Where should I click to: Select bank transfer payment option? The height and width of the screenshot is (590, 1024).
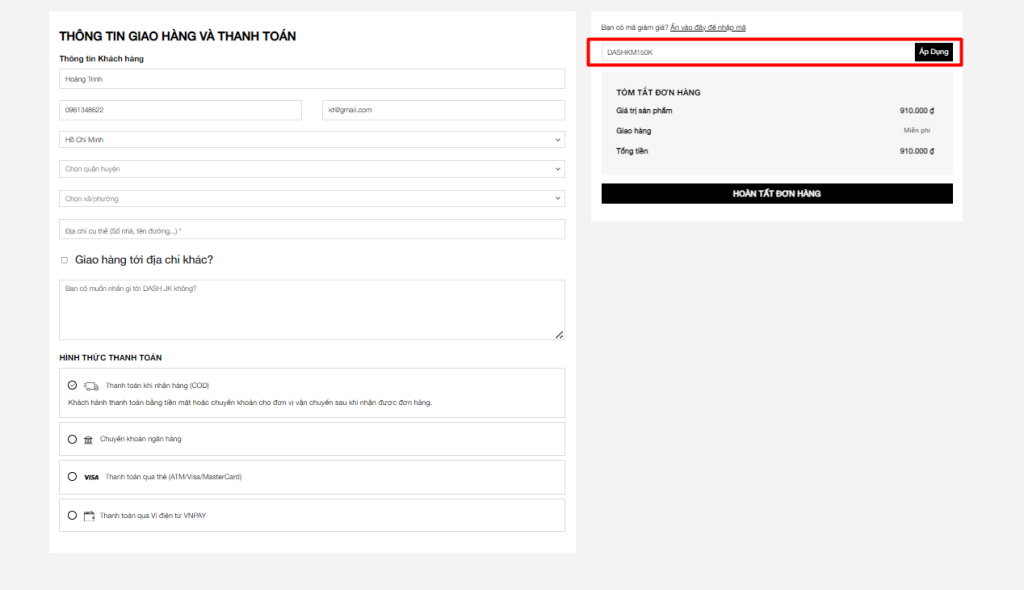pos(72,440)
